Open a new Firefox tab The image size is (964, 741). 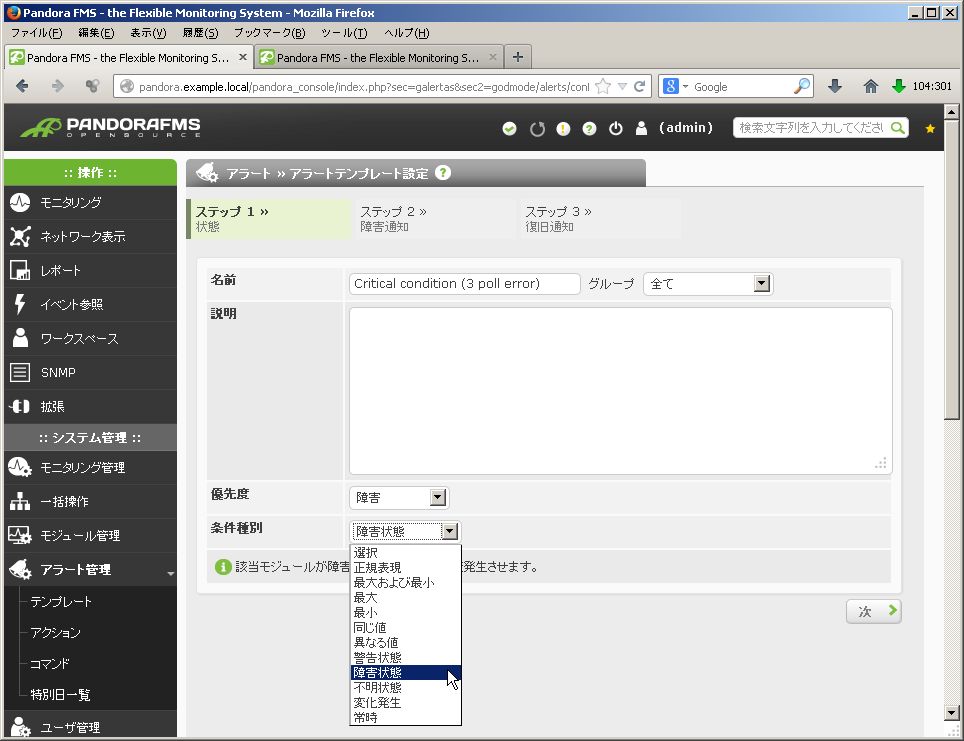(518, 57)
